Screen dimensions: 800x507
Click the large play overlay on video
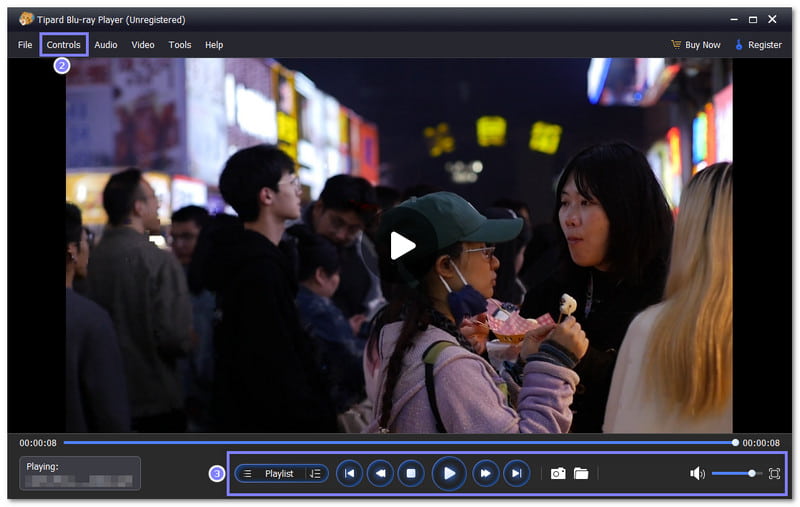(403, 246)
